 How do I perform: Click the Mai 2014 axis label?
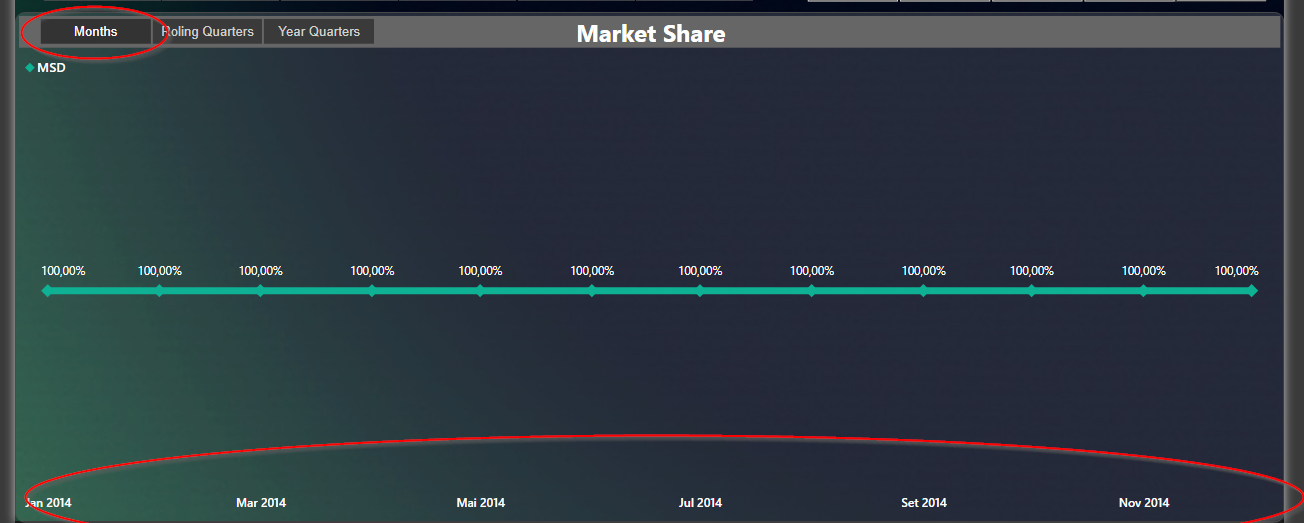pyautogui.click(x=481, y=503)
